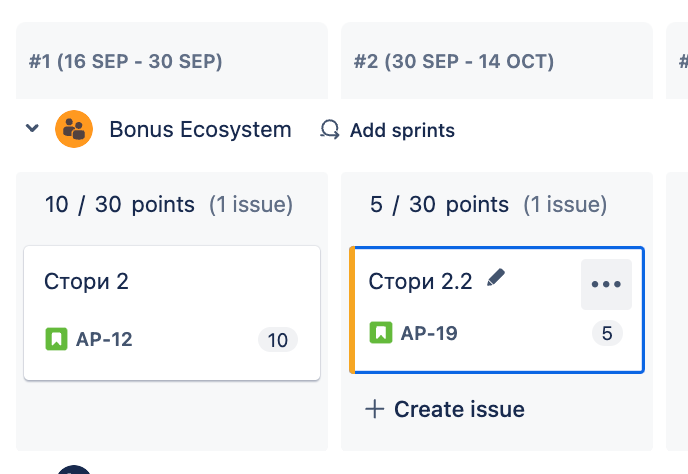This screenshot has width=688, height=474.
Task: Click the 10 / 30 points capacity label
Action: [x=120, y=205]
